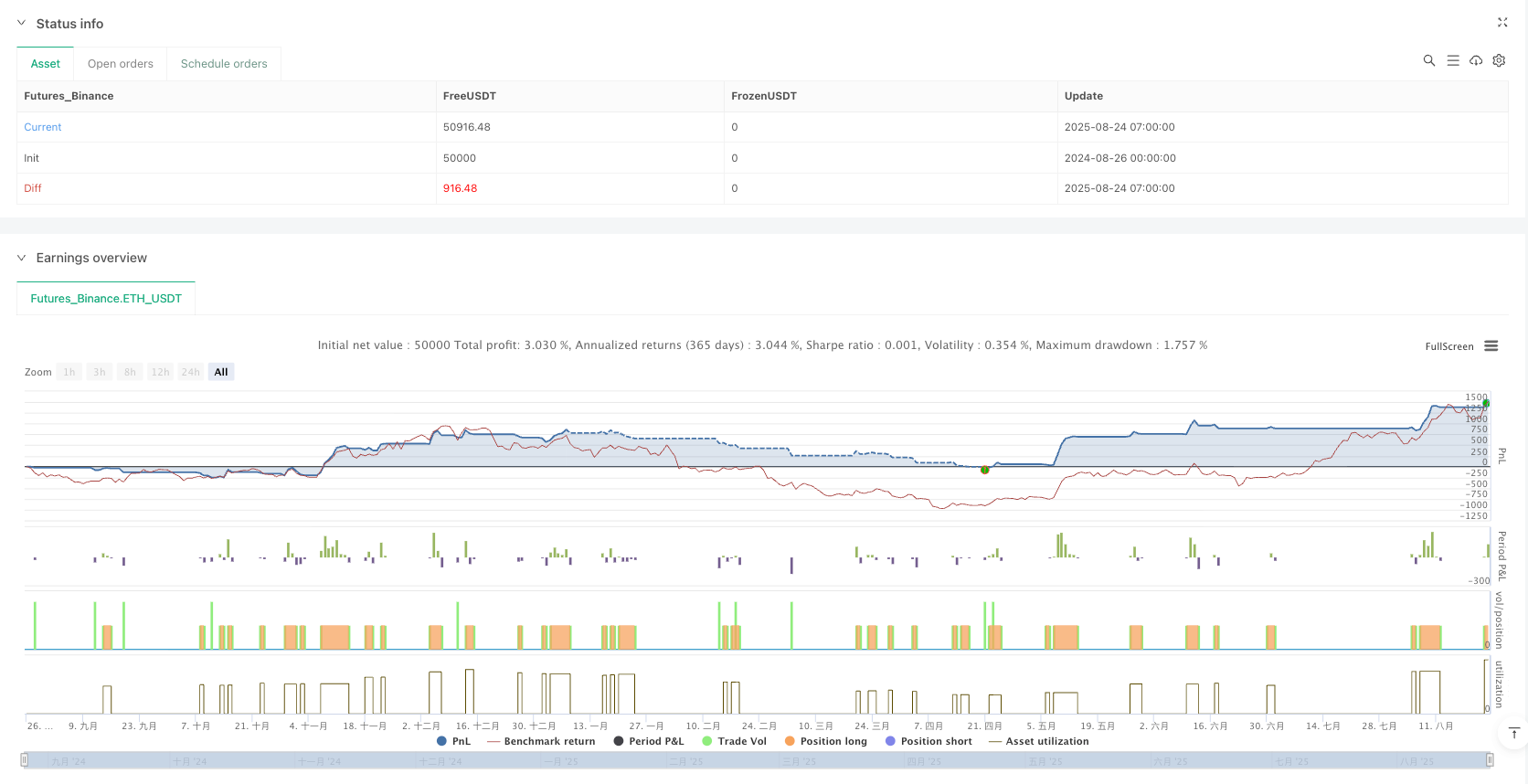Viewport: 1528px width, 784px height.
Task: Select the All zoom range button
Action: point(220,372)
